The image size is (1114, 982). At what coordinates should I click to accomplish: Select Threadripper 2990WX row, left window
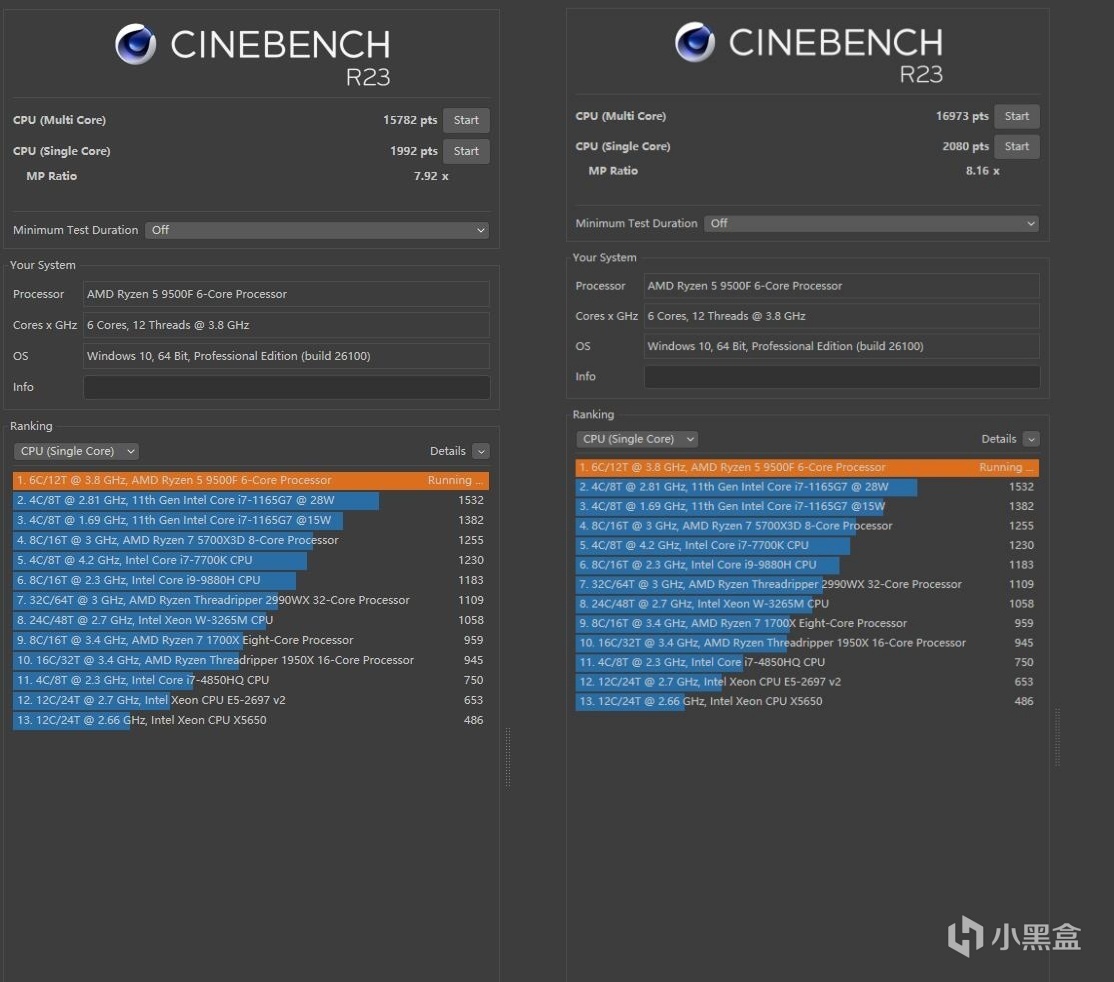[x=251, y=600]
